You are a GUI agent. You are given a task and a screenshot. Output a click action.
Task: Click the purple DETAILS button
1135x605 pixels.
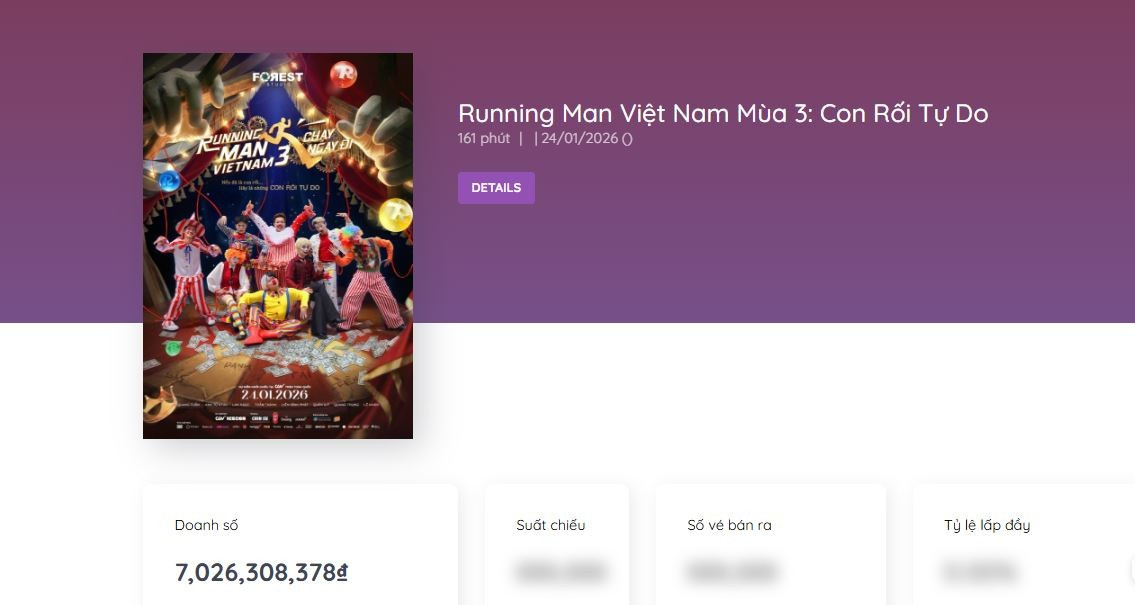tap(496, 187)
